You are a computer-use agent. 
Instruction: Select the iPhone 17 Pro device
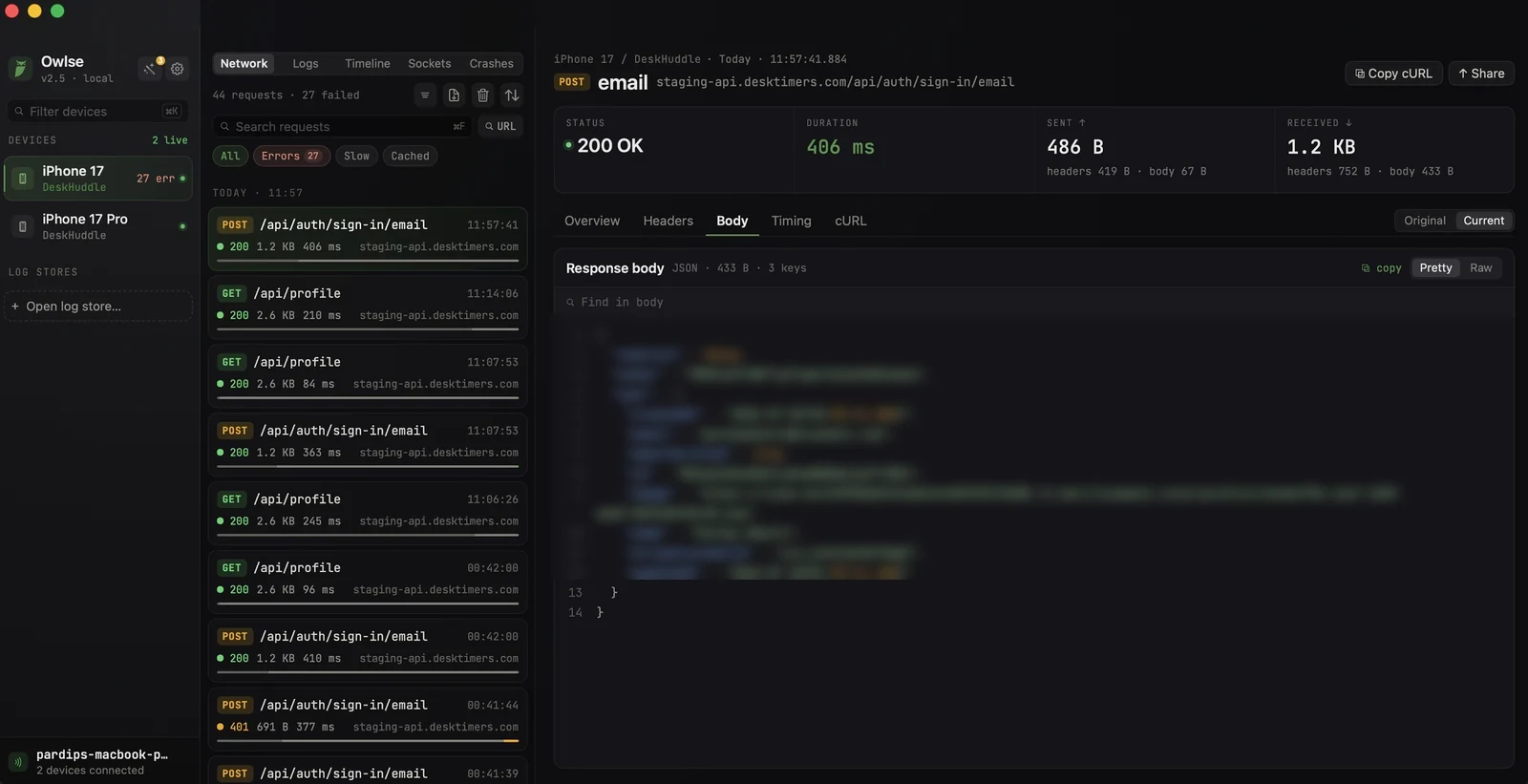98,226
